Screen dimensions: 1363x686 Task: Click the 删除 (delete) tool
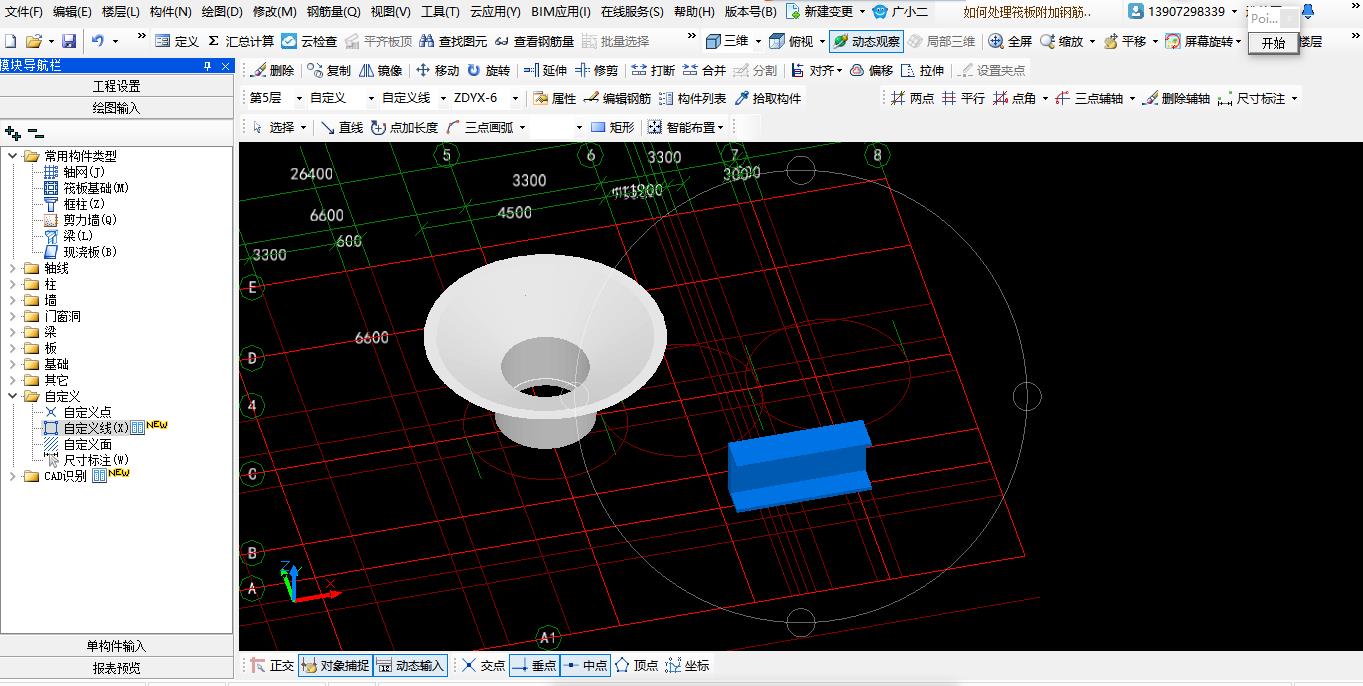coord(272,71)
